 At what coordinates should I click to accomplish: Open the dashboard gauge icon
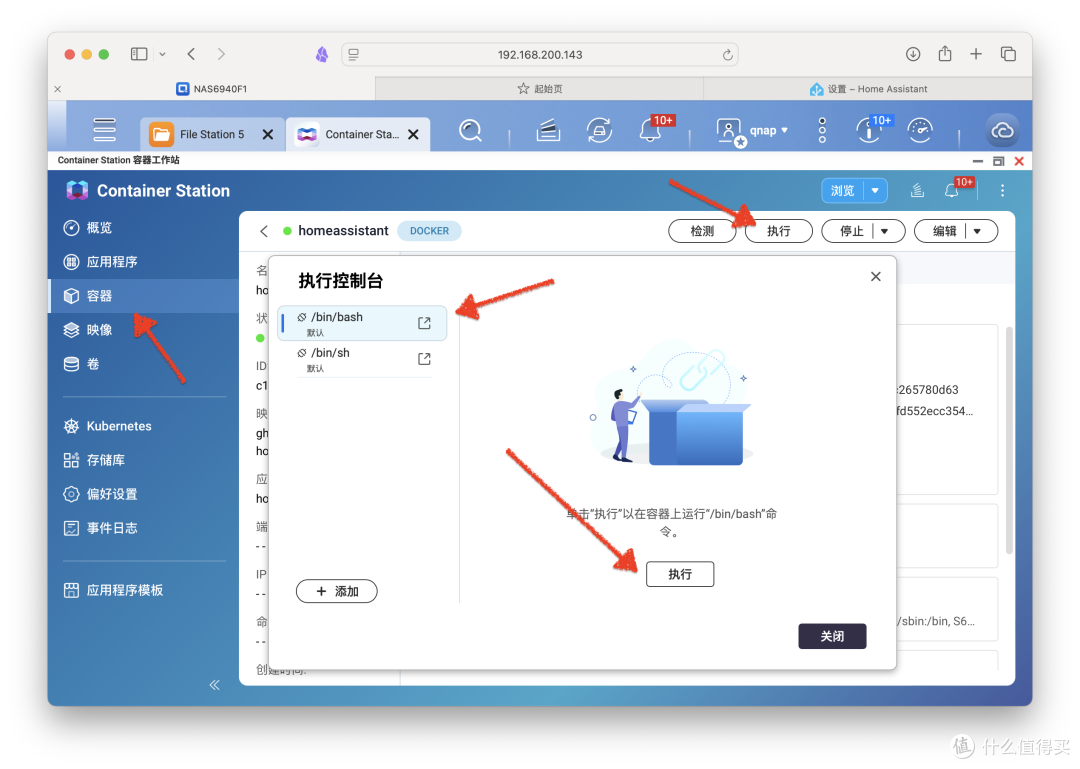tap(920, 130)
